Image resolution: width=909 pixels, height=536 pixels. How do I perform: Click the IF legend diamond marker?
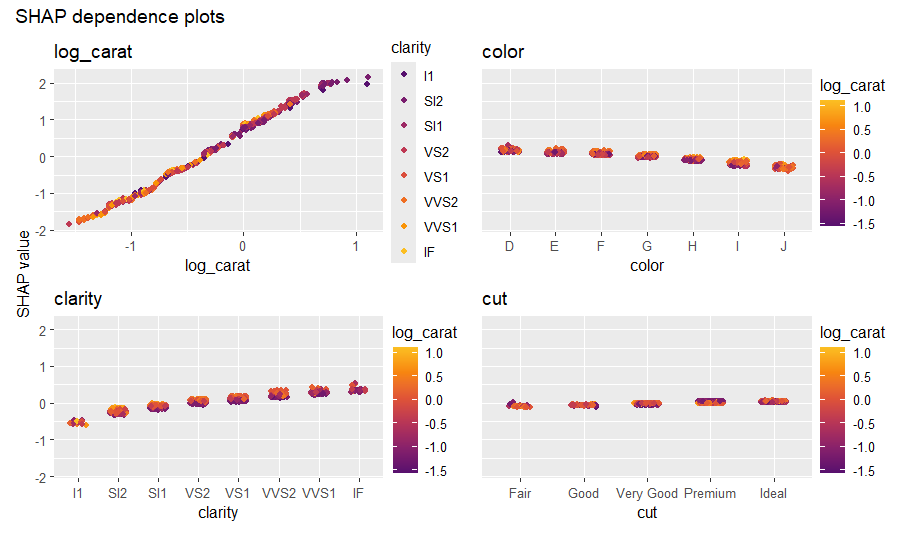coord(402,251)
